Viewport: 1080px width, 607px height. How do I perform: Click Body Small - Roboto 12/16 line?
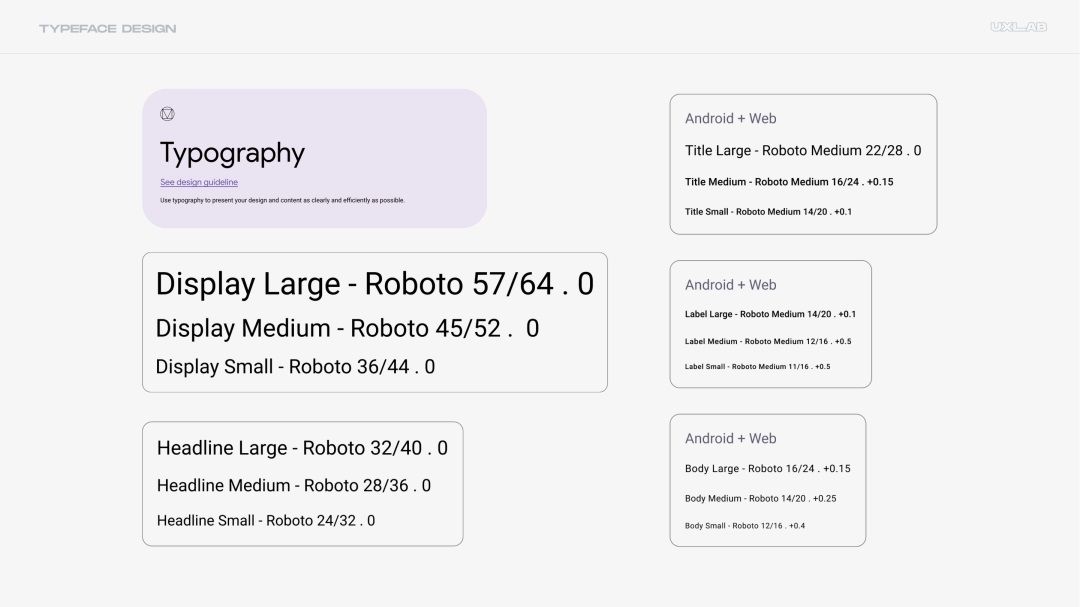click(745, 526)
